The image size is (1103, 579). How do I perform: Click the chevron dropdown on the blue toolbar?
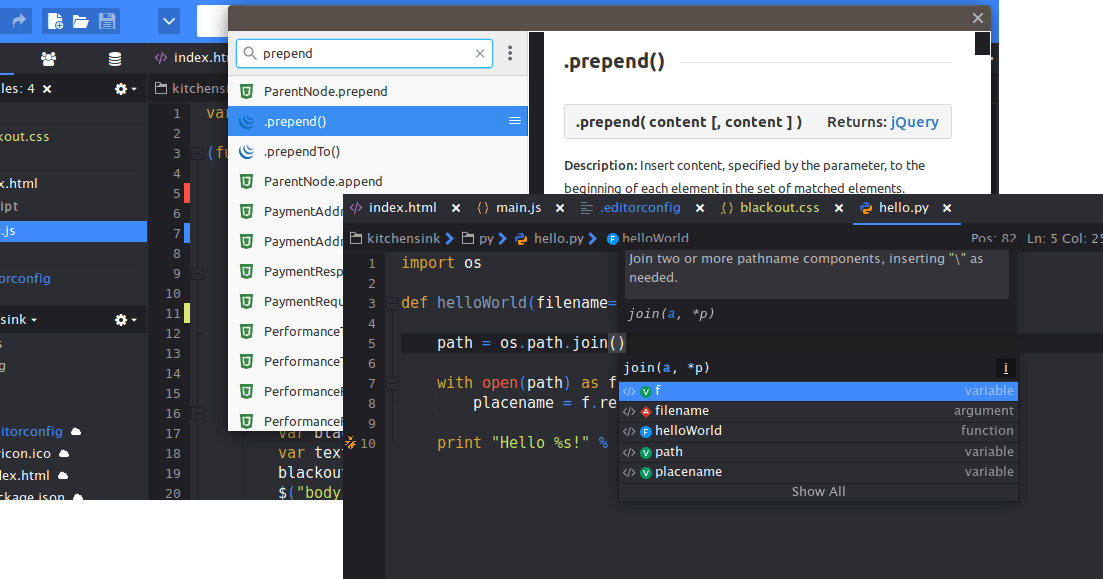(x=168, y=20)
